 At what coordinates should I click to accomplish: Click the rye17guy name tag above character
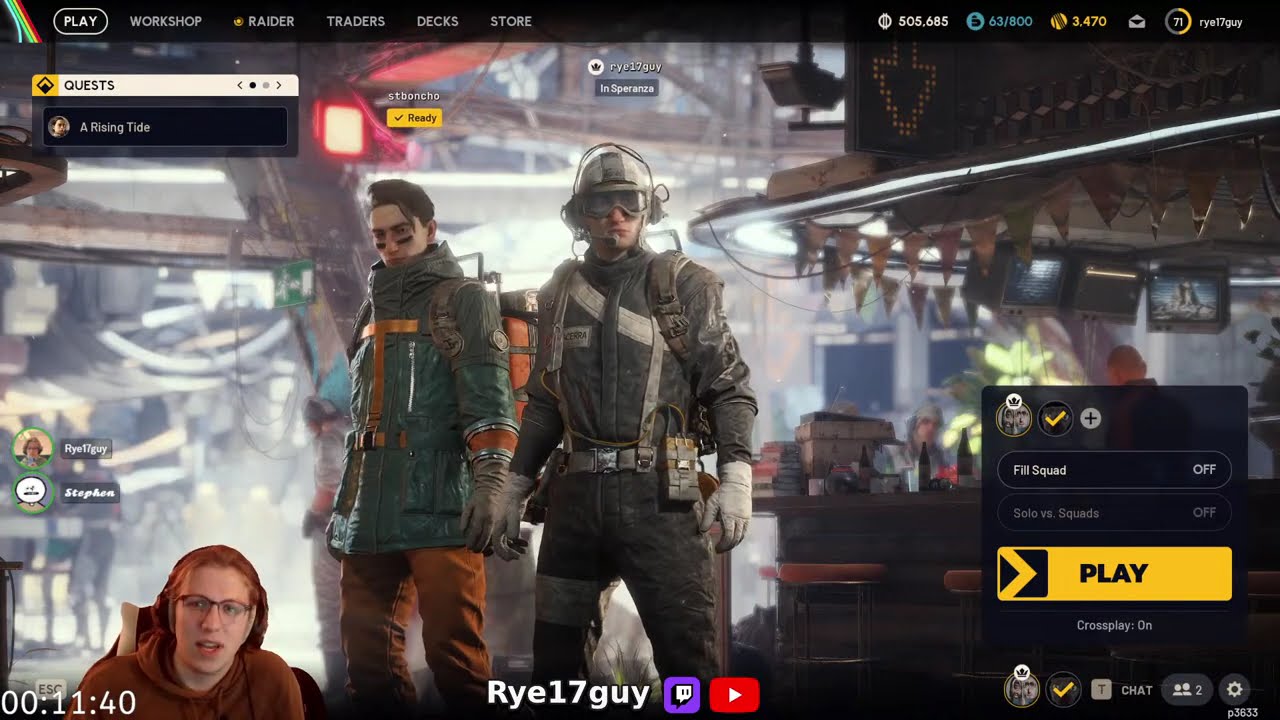click(636, 66)
